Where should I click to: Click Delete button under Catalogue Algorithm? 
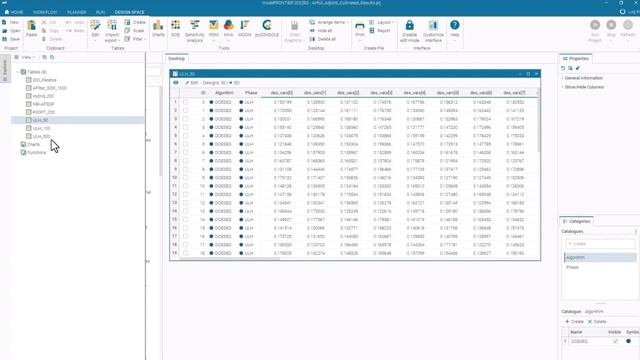point(597,322)
